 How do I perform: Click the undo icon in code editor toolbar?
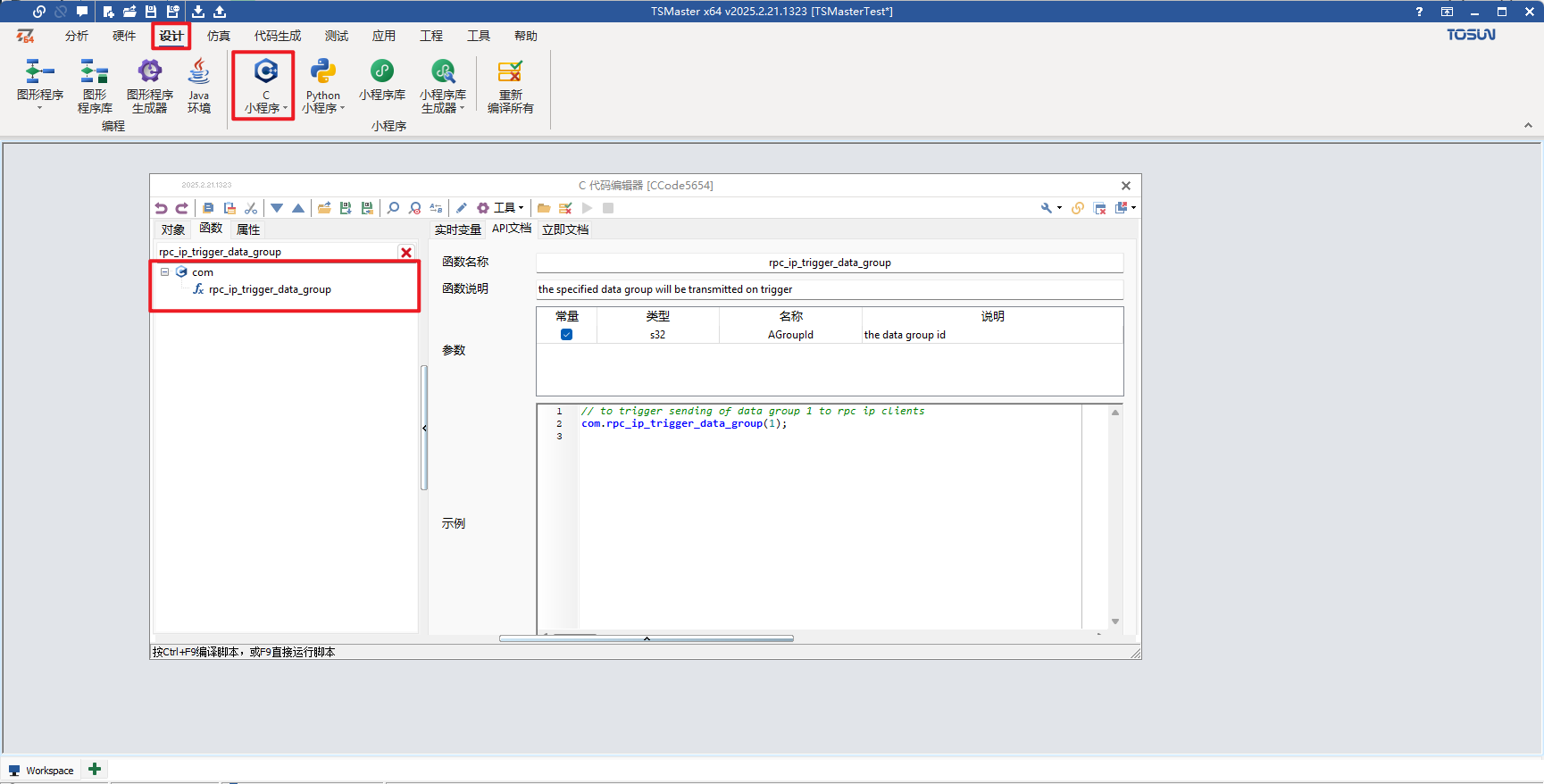click(x=161, y=208)
